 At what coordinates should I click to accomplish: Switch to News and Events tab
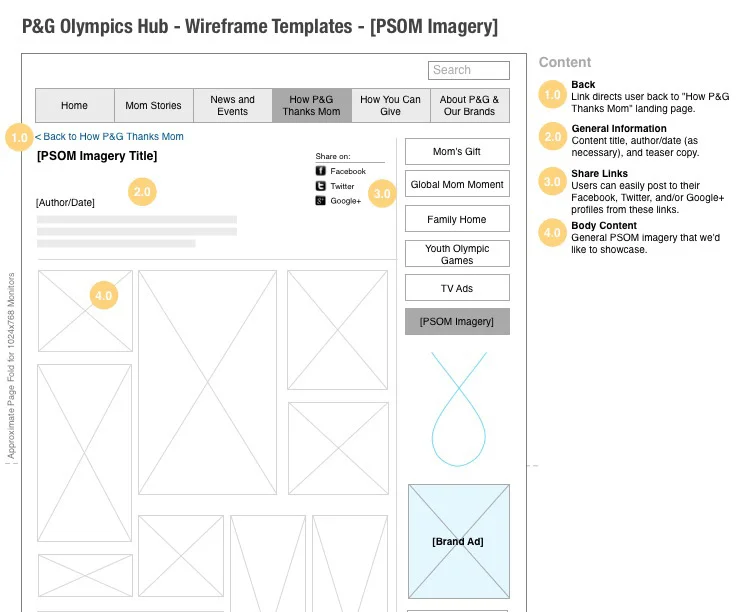pyautogui.click(x=233, y=106)
